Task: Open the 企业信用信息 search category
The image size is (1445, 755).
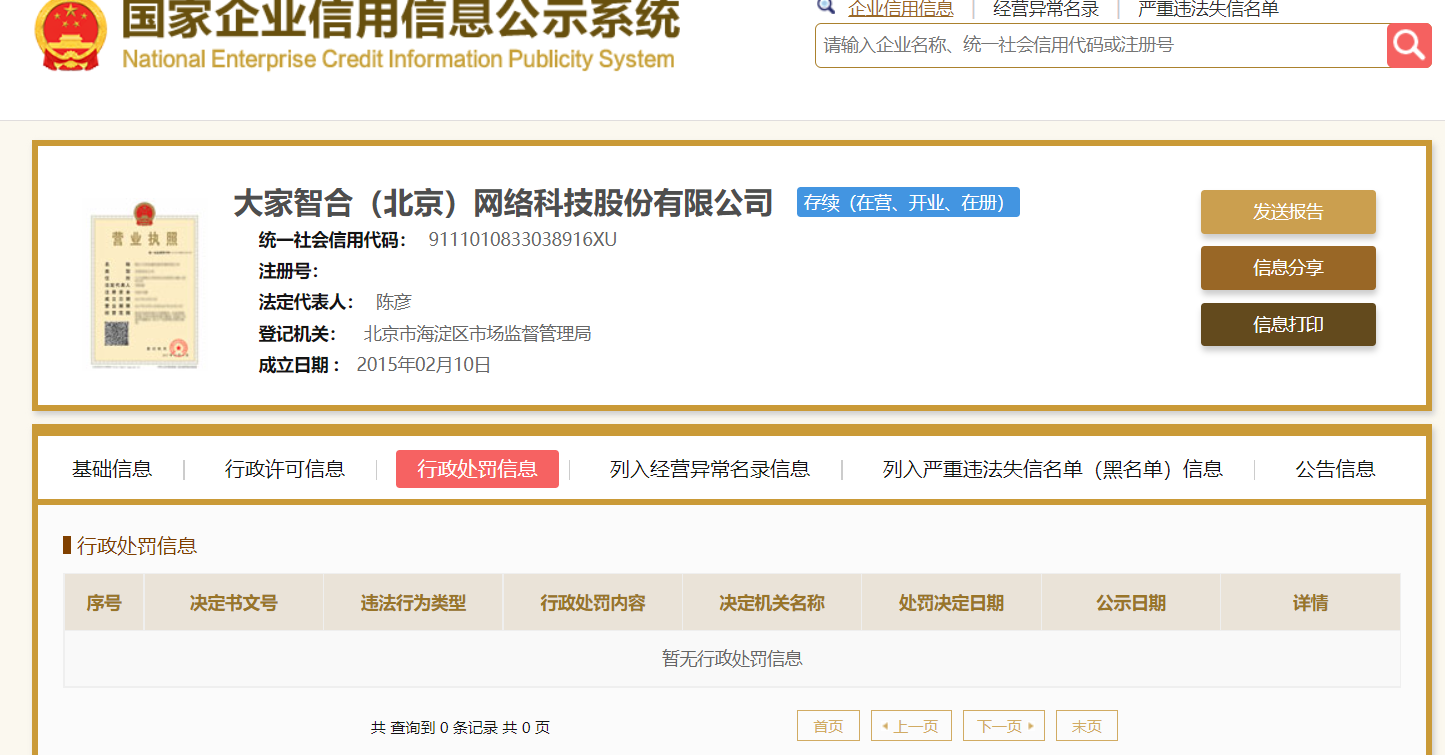Action: tap(901, 9)
